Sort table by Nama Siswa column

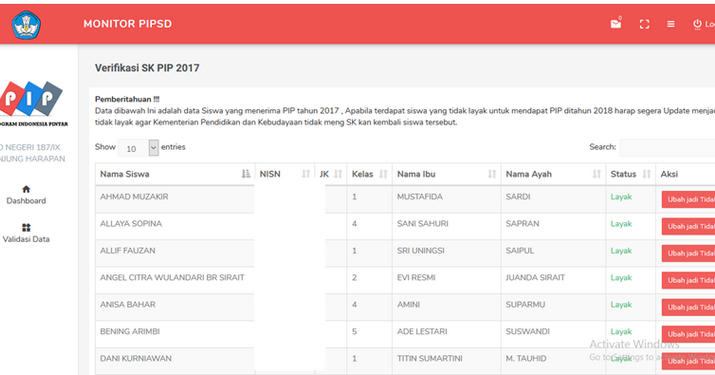(175, 174)
